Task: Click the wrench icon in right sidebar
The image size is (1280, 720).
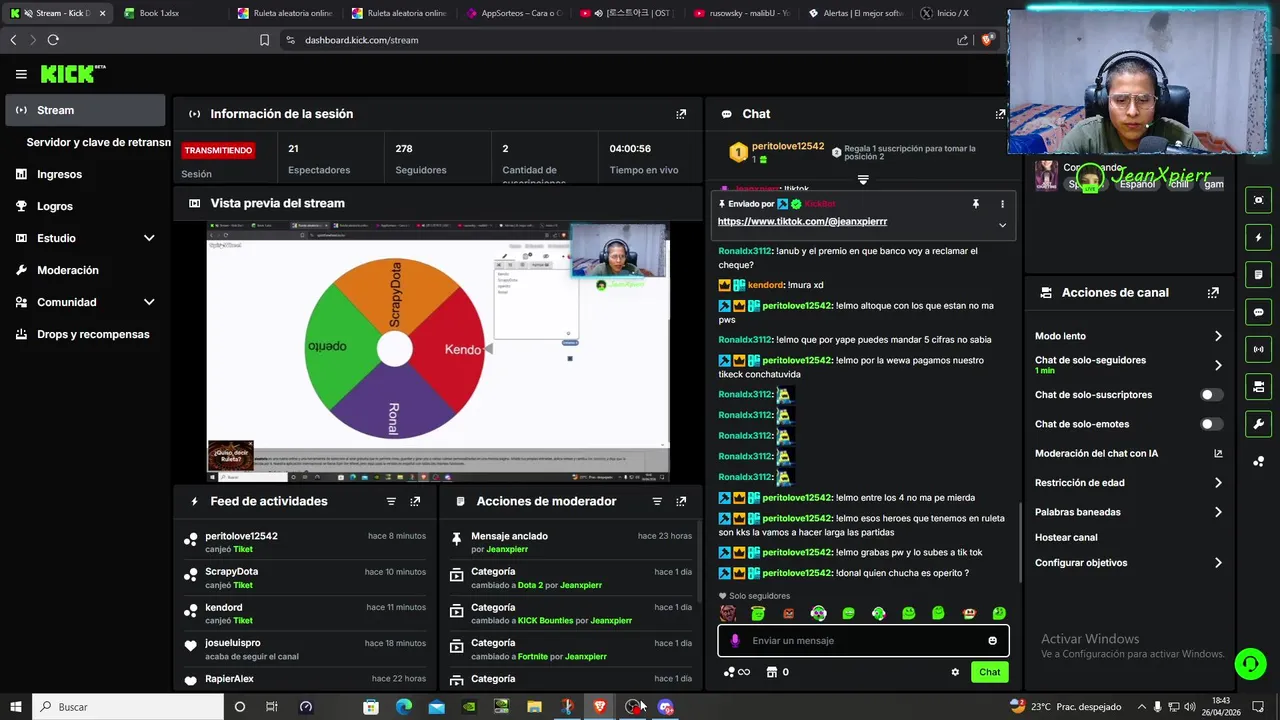Action: (x=1259, y=424)
